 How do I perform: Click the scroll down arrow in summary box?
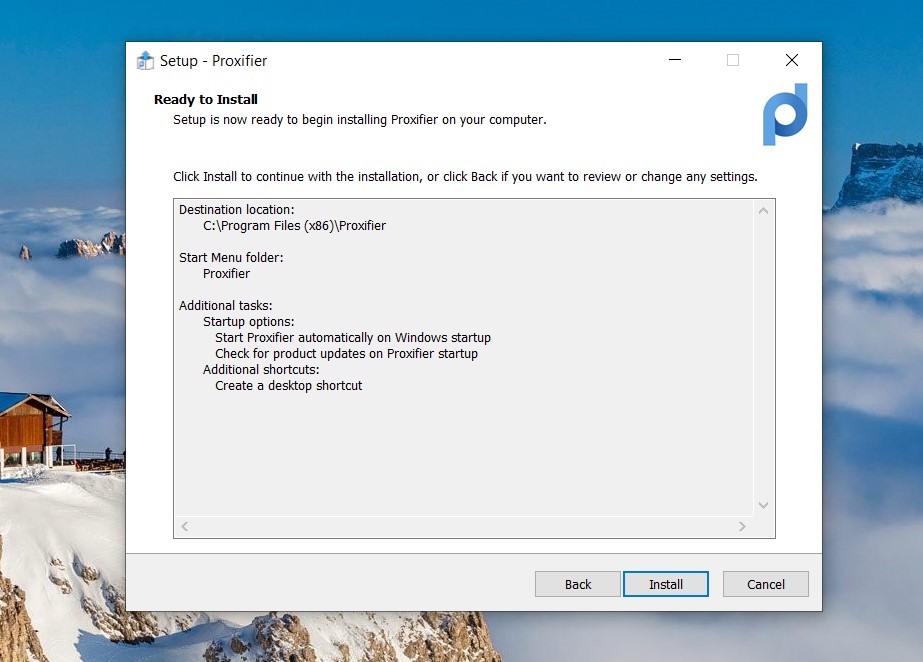763,505
